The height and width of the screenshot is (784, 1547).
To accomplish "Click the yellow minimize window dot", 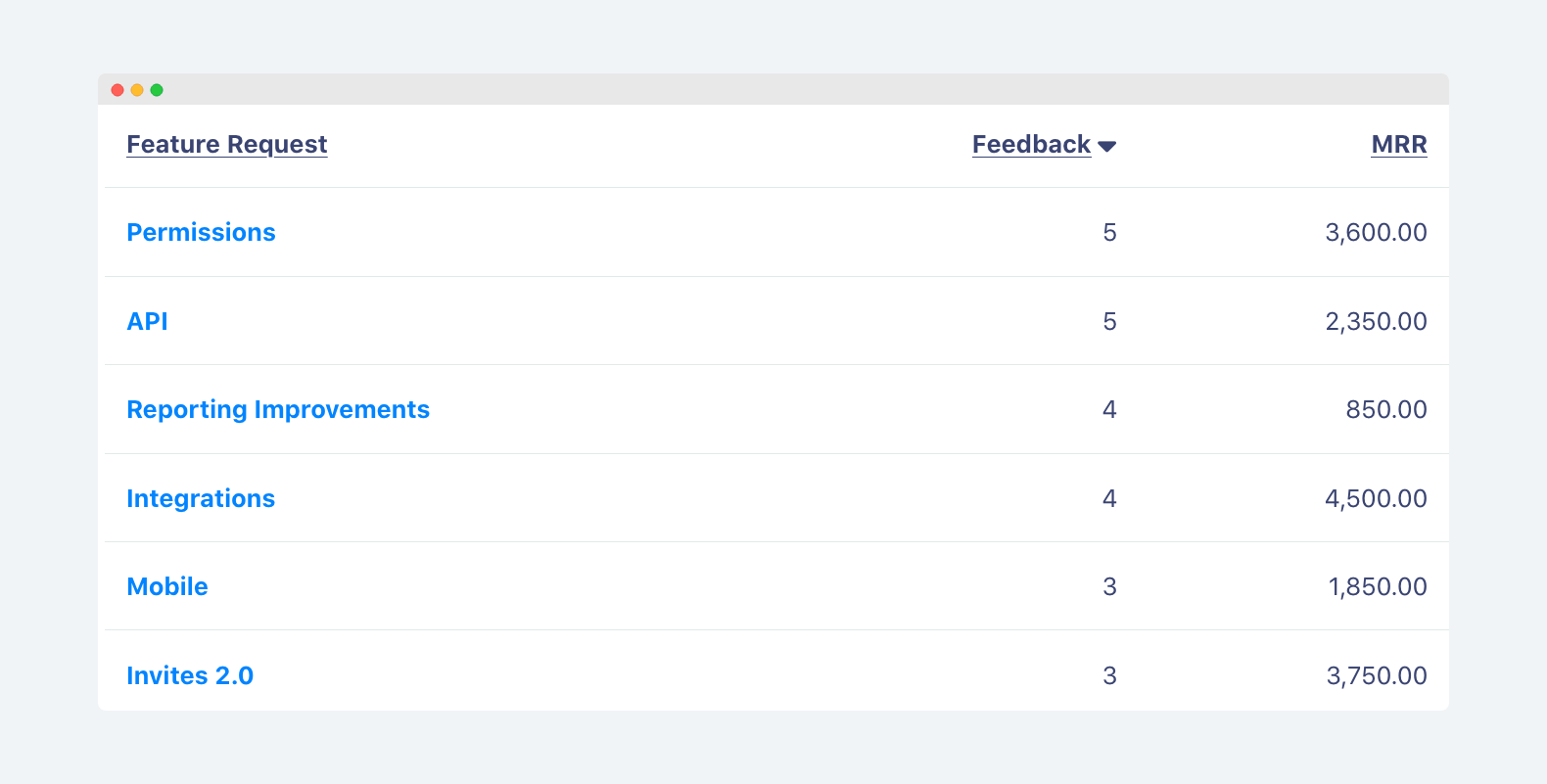I will (137, 90).
